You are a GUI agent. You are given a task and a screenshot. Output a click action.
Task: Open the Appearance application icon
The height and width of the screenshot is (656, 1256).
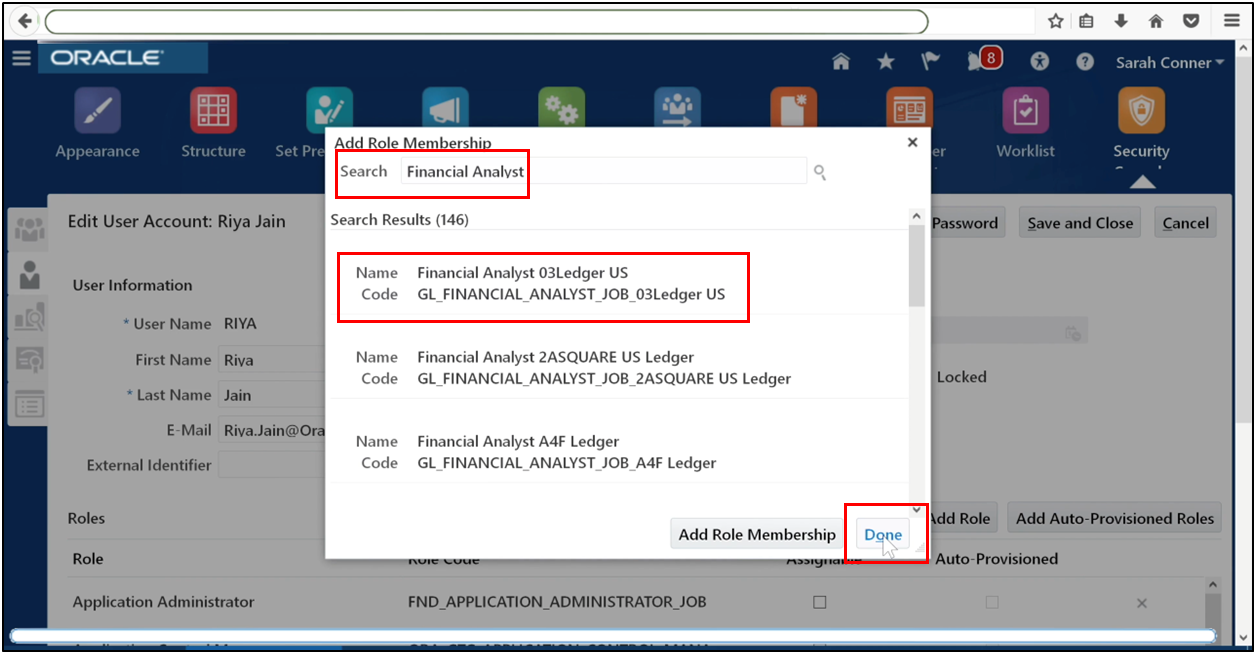[x=96, y=108]
